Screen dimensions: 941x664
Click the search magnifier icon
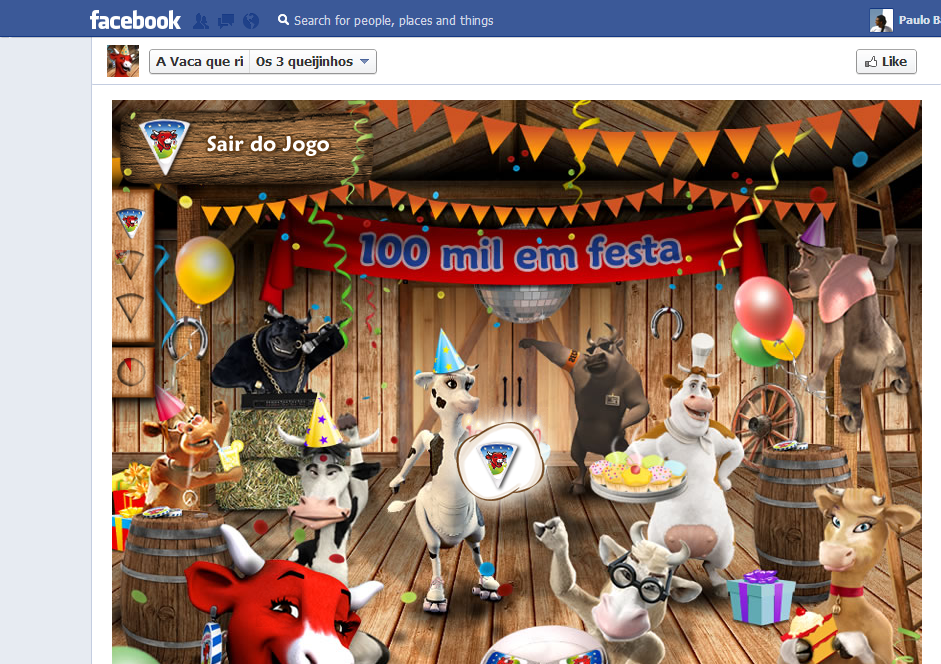point(283,20)
